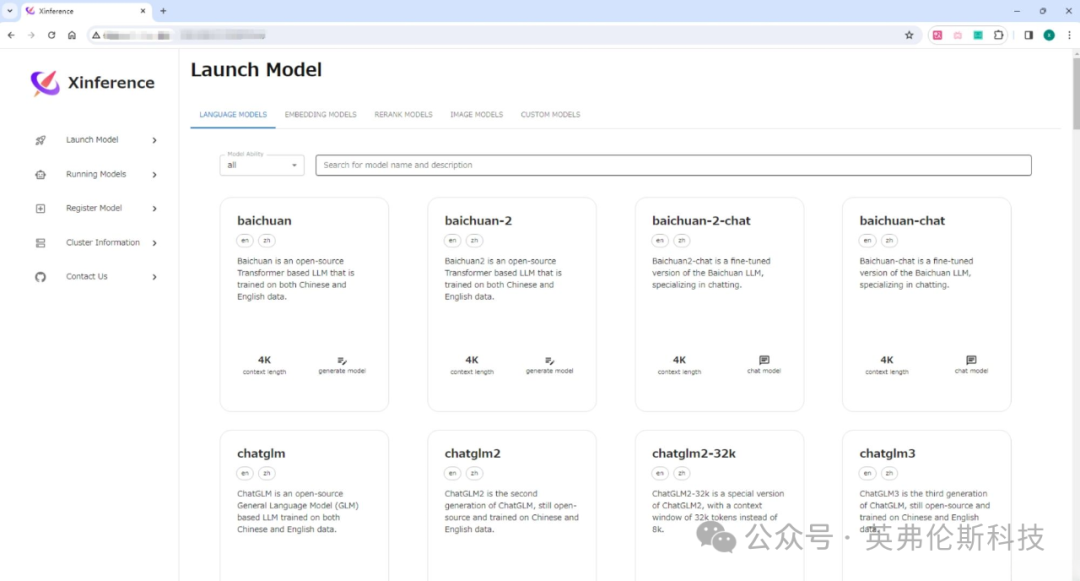Select the chatglm3 model card title
The image size is (1080, 581).
click(x=887, y=454)
